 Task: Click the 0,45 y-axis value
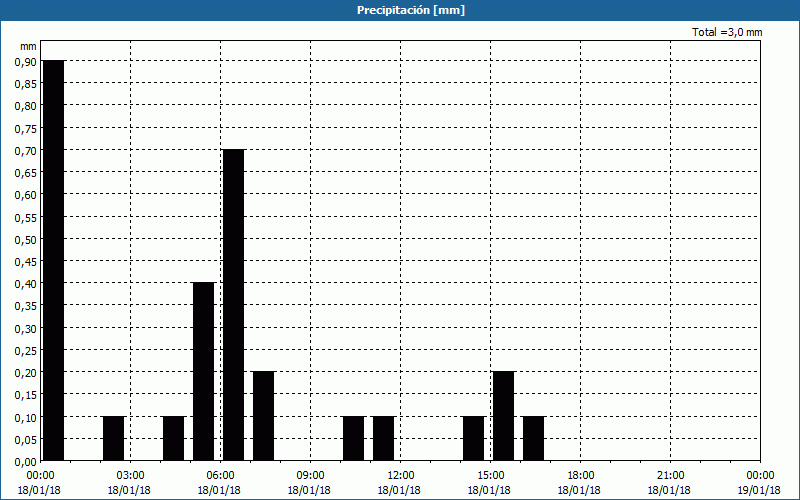click(26, 262)
